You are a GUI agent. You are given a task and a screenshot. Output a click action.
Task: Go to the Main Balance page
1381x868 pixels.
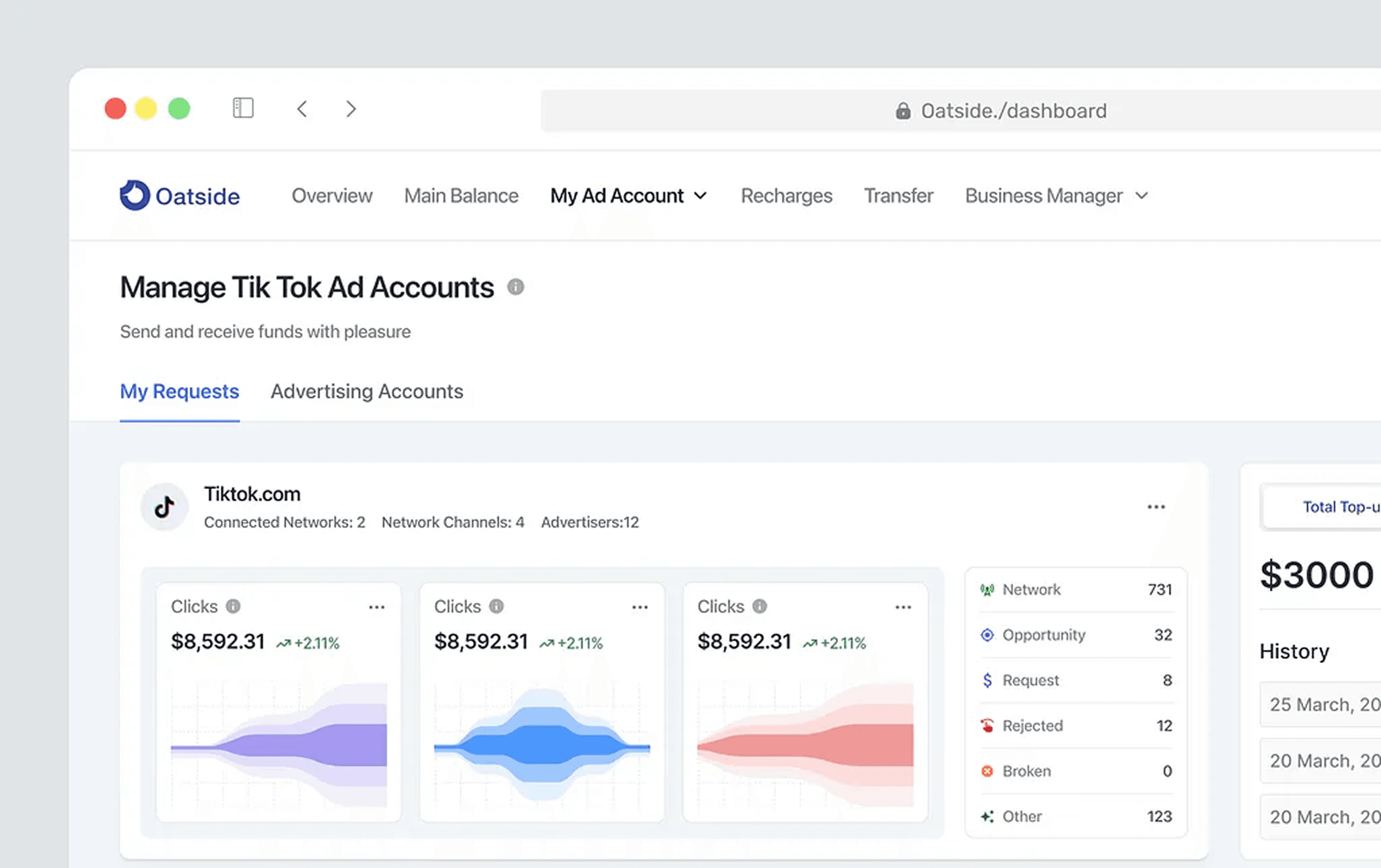(461, 196)
